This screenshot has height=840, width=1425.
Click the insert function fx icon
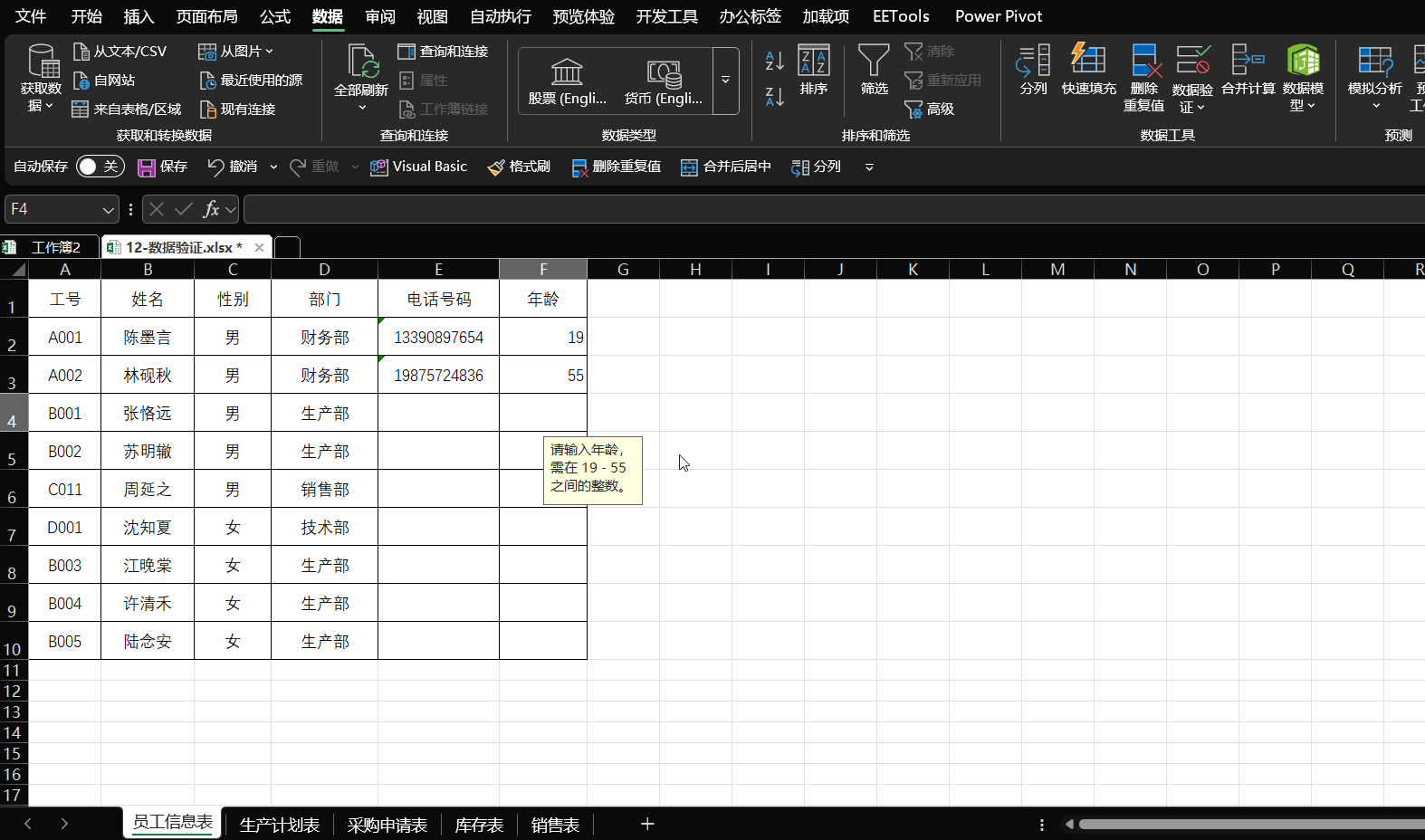(x=211, y=209)
